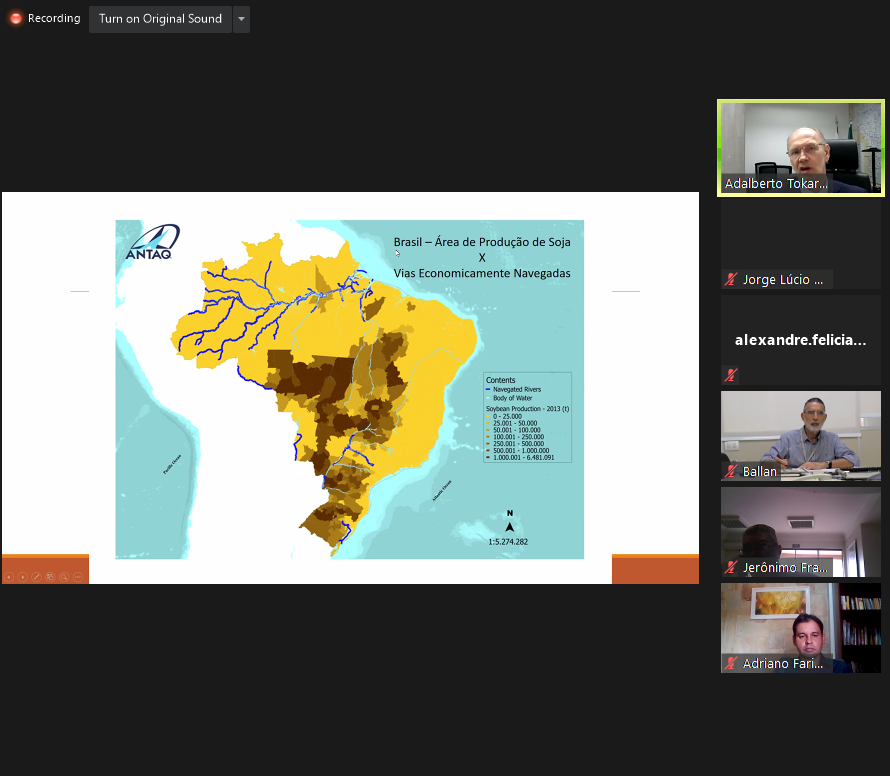Advance to next slide in slideshow controls
This screenshot has width=890, height=776.
[x=23, y=577]
